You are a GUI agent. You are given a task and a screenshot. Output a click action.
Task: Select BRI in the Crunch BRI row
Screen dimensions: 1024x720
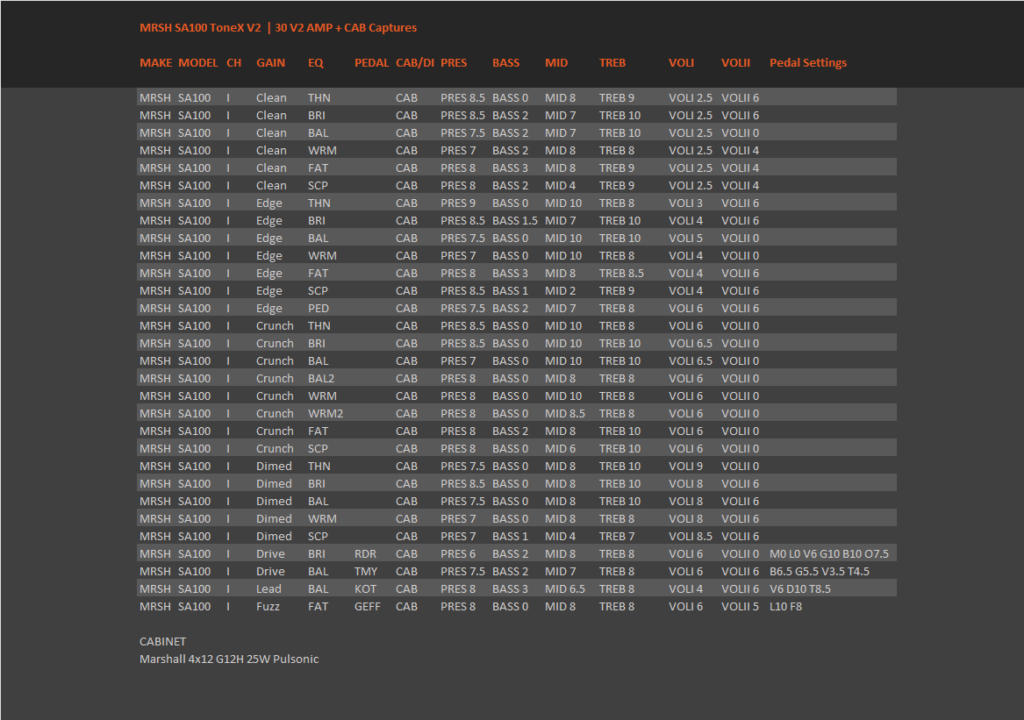(317, 344)
